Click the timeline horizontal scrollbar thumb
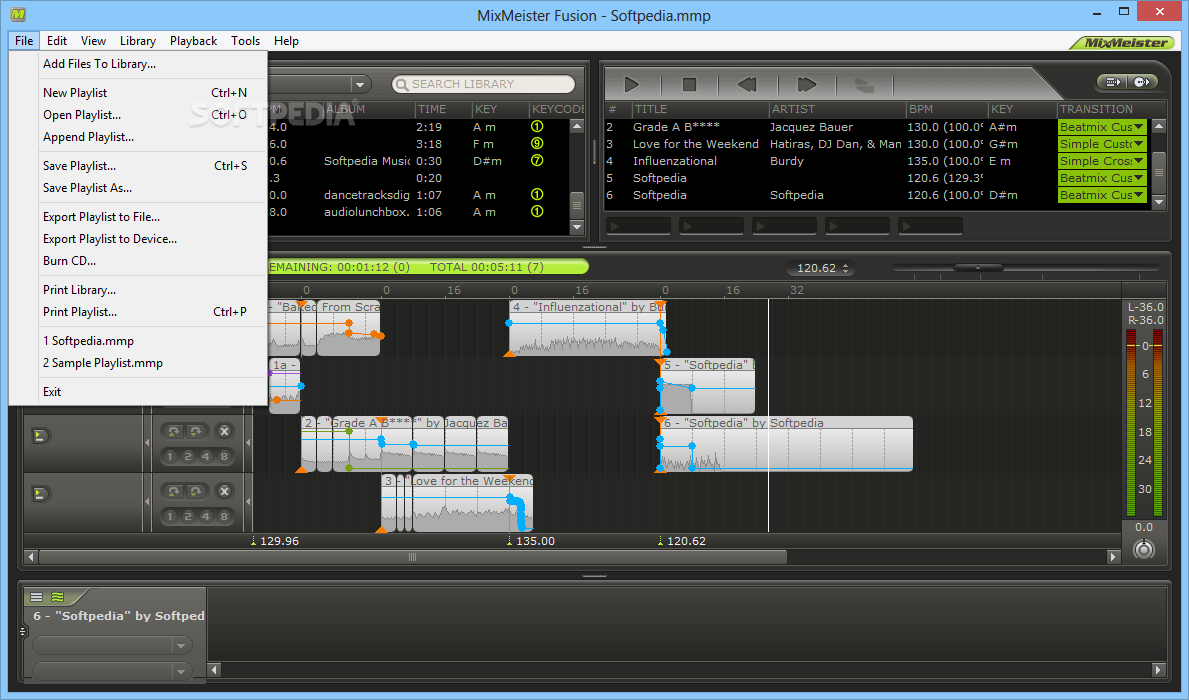Screen dimensions: 1189x700 click(x=413, y=557)
